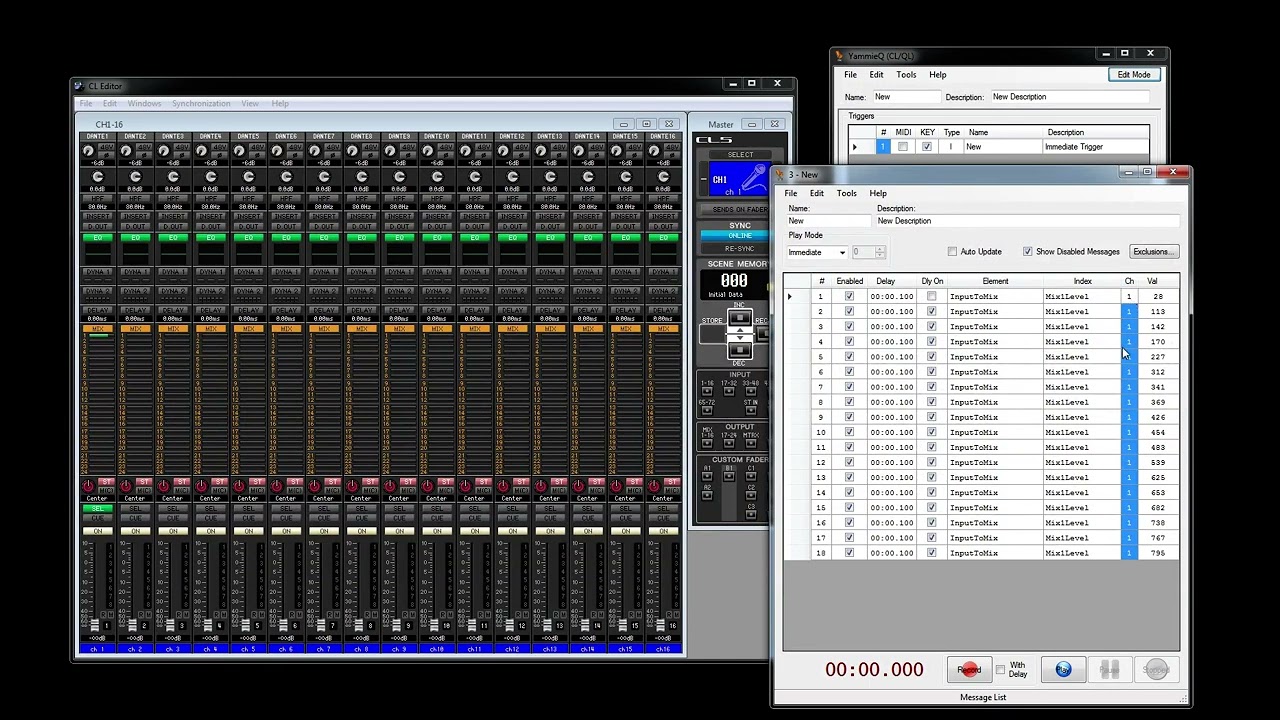
Task: Open Windows menu in CL Editor
Action: [144, 104]
